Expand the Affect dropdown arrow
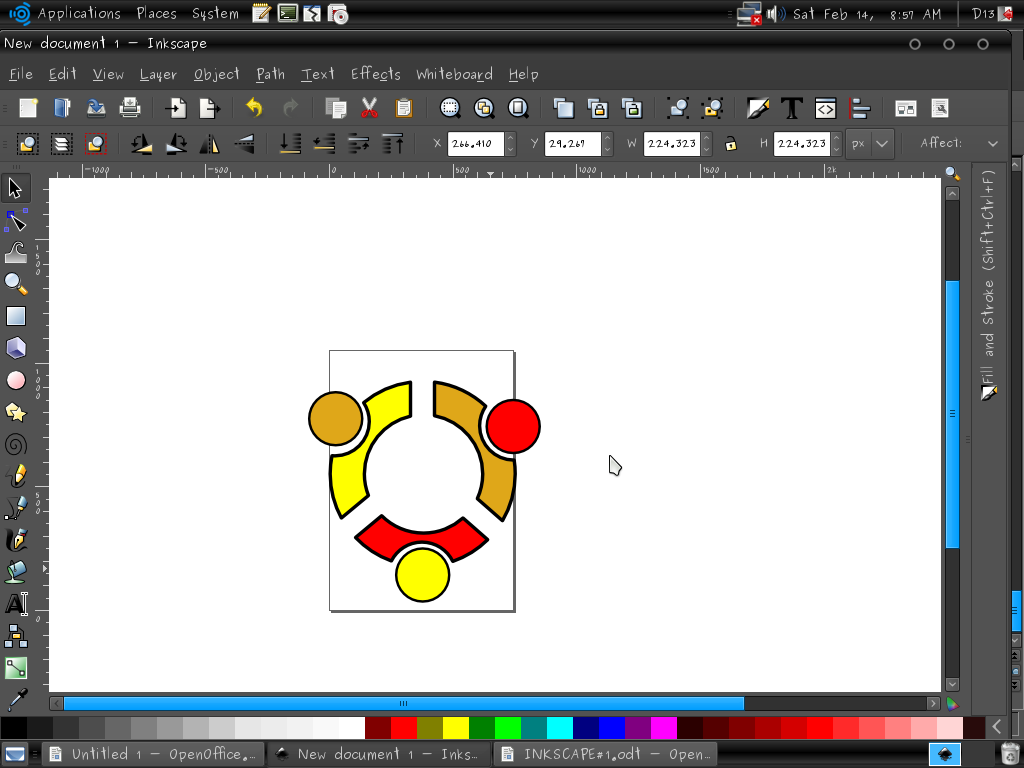 (993, 143)
